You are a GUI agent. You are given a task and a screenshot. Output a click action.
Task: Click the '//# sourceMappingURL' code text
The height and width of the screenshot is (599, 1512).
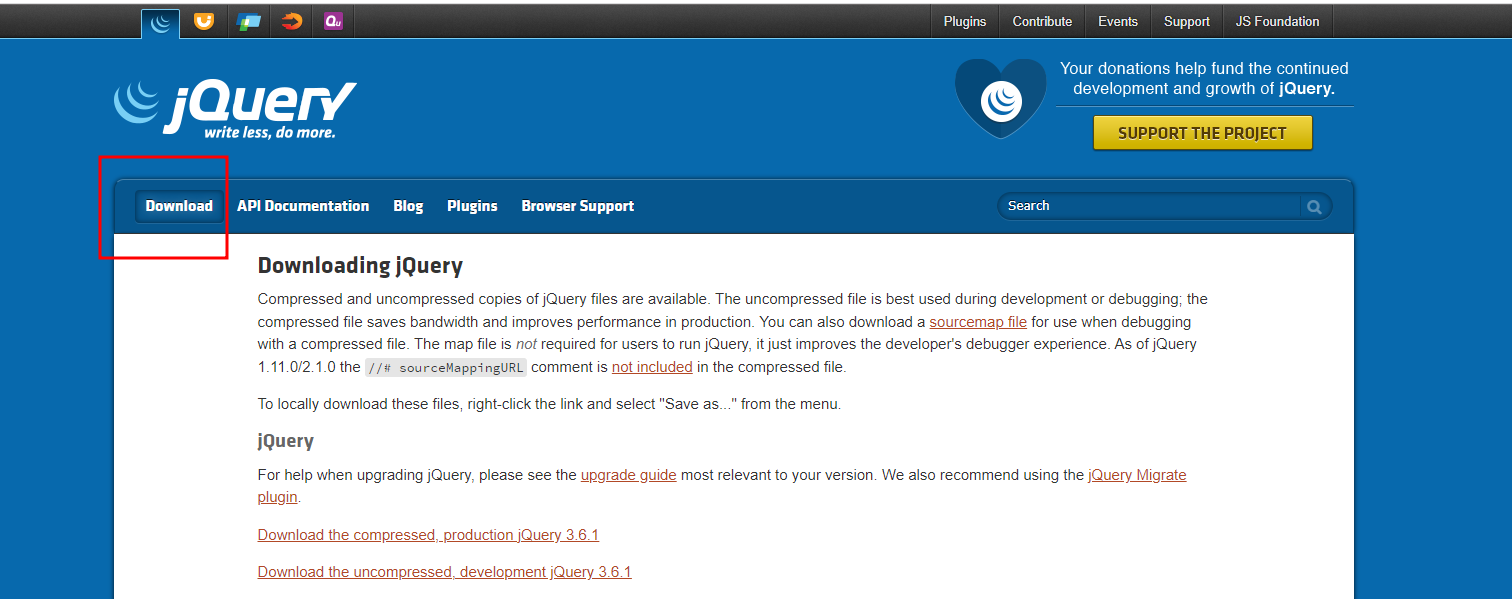click(x=445, y=367)
